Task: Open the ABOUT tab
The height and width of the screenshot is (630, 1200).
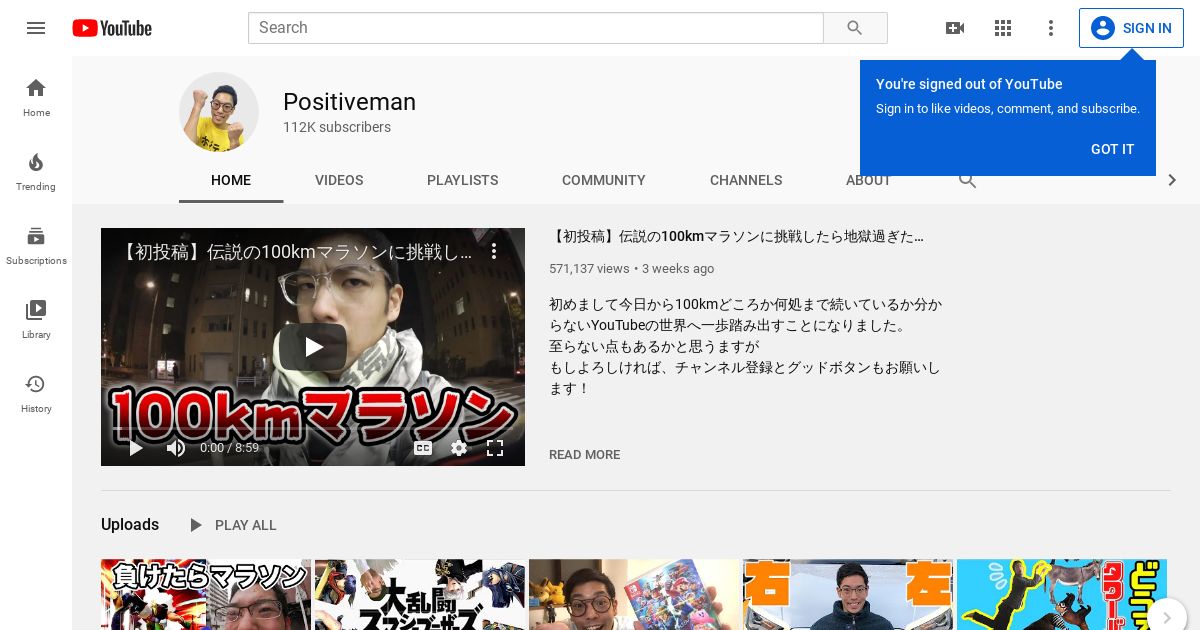Action: tap(868, 183)
